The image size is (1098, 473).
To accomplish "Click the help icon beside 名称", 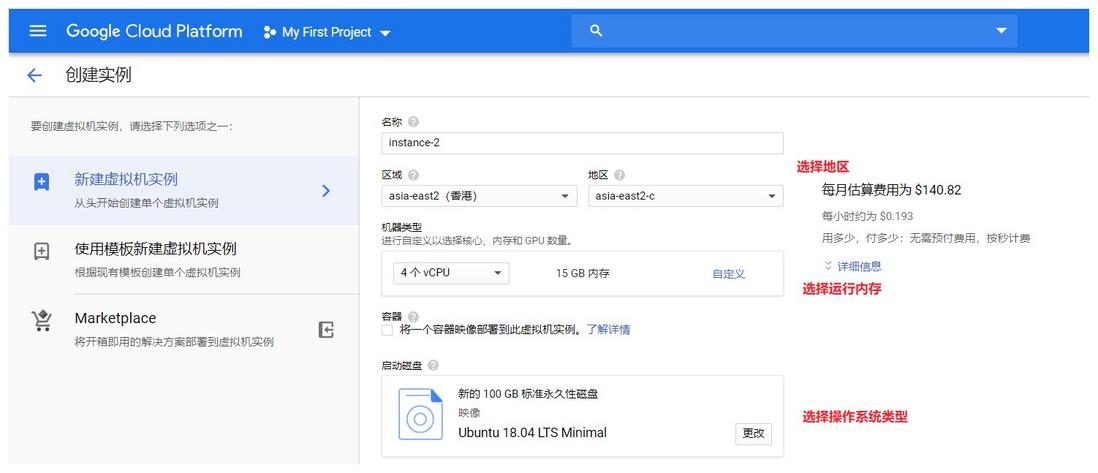I will coord(413,122).
